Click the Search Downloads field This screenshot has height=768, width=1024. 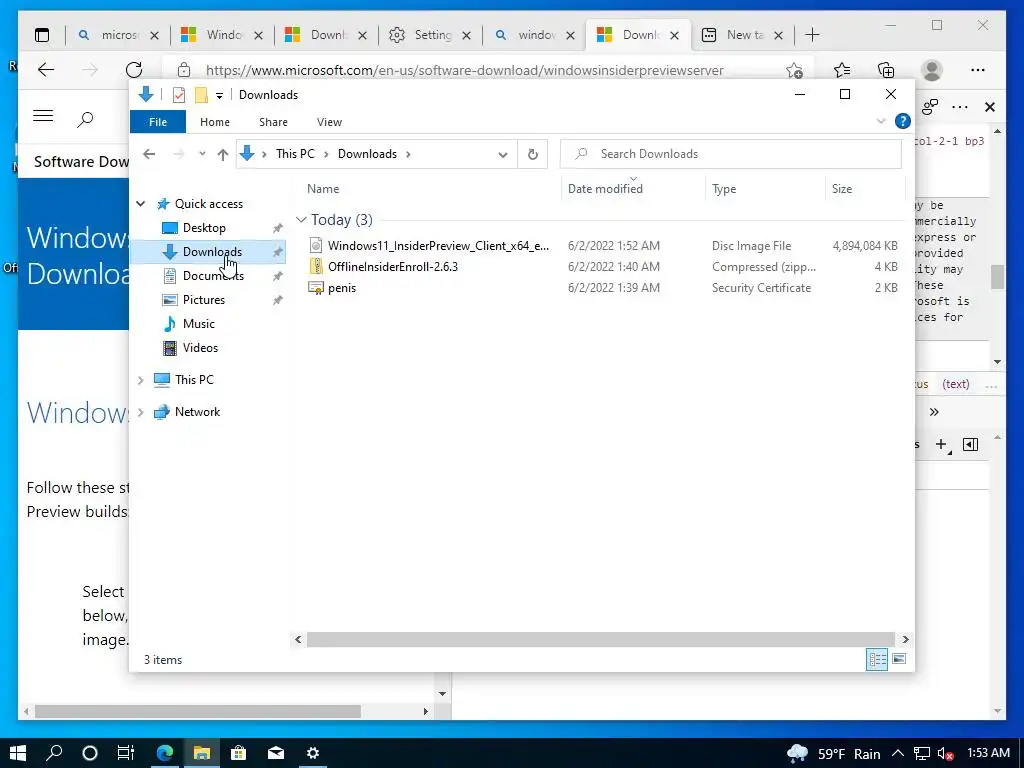click(731, 154)
